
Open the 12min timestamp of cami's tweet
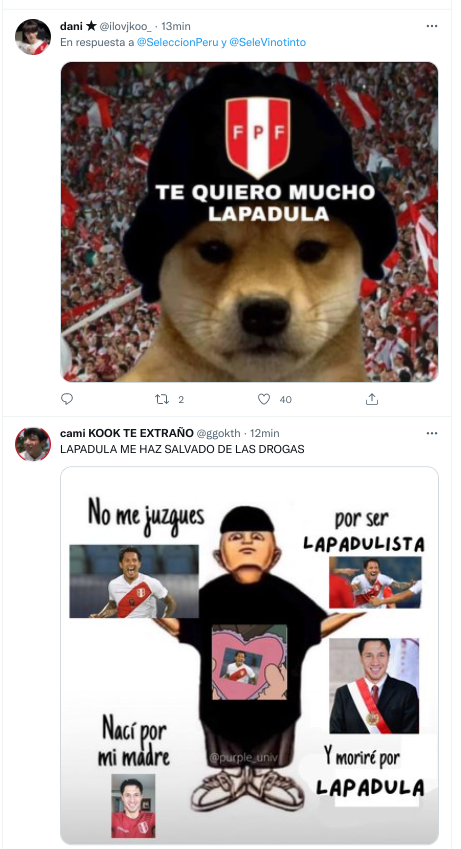[x=264, y=433]
